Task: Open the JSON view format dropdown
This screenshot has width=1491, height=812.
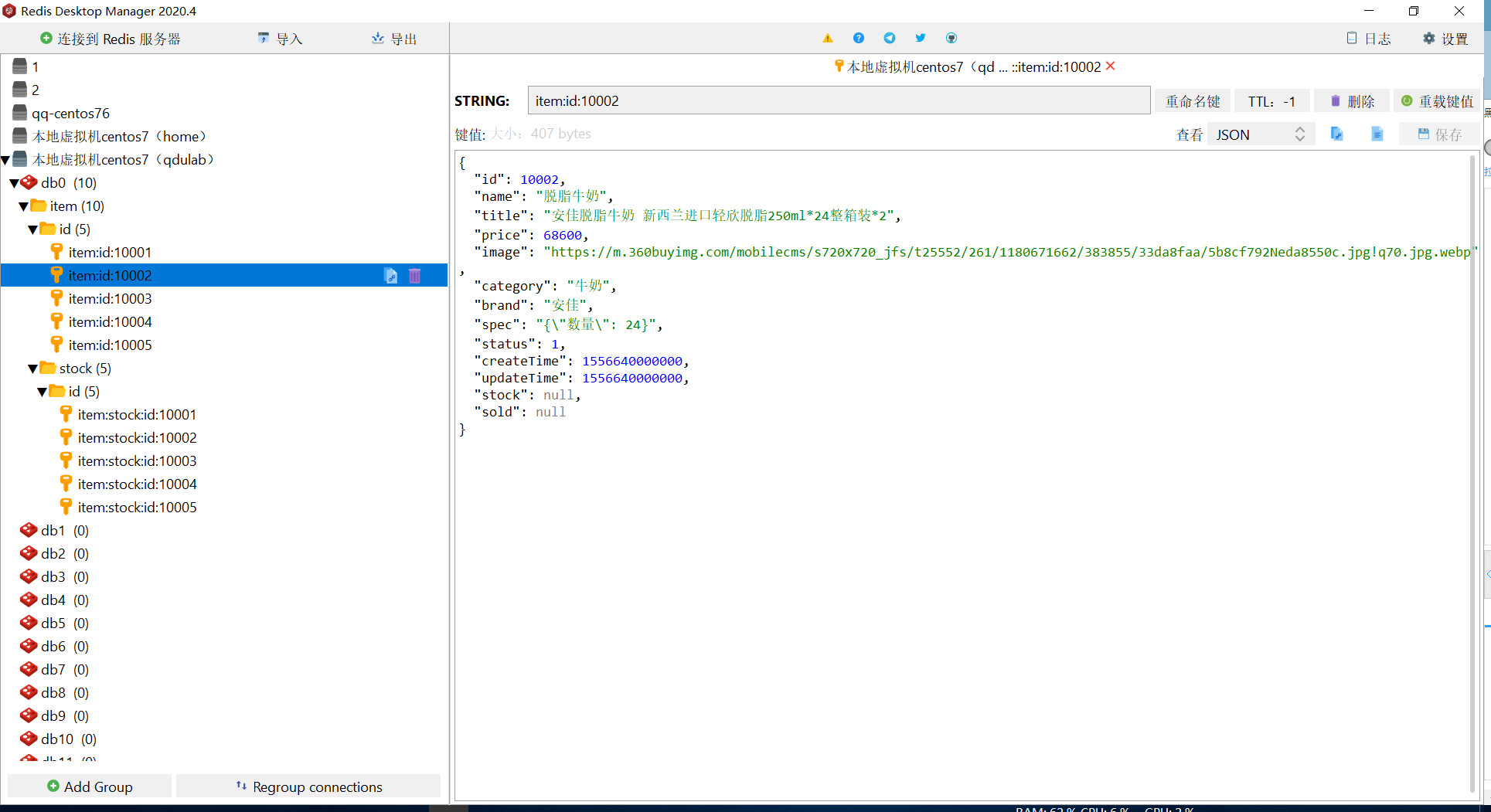Action: coord(1260,134)
